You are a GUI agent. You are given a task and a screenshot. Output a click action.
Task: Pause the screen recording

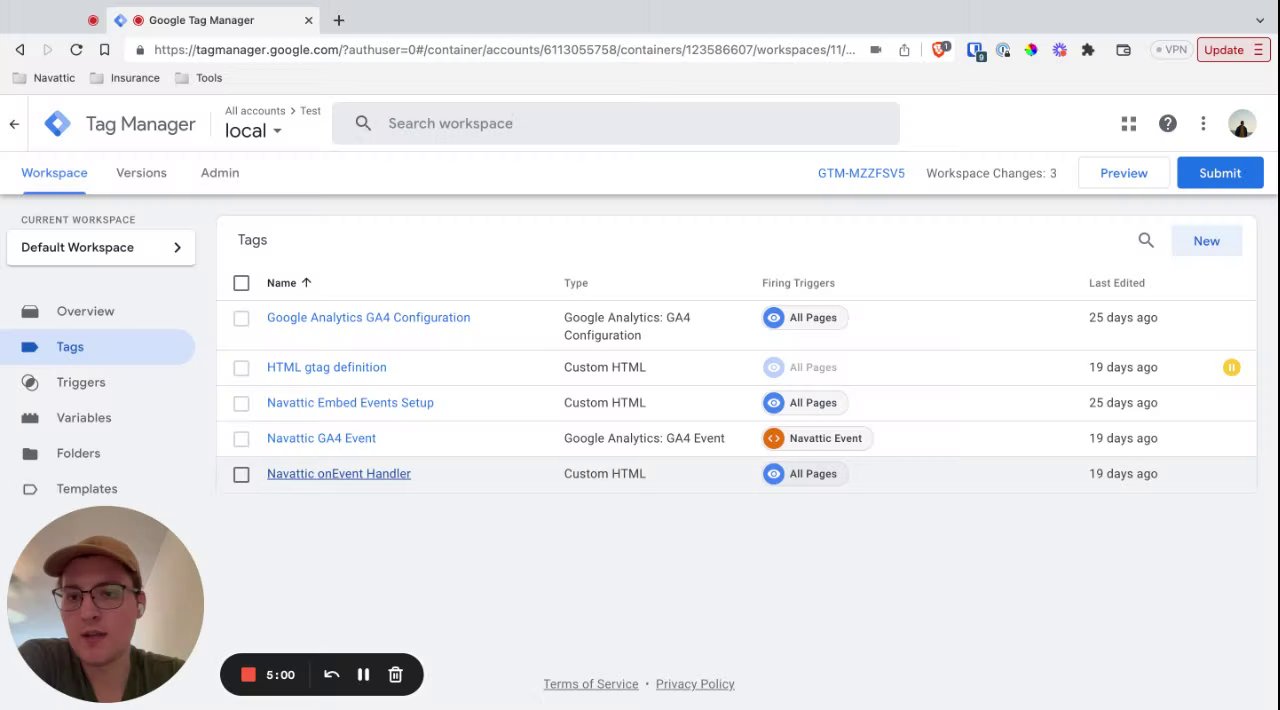[x=363, y=675]
